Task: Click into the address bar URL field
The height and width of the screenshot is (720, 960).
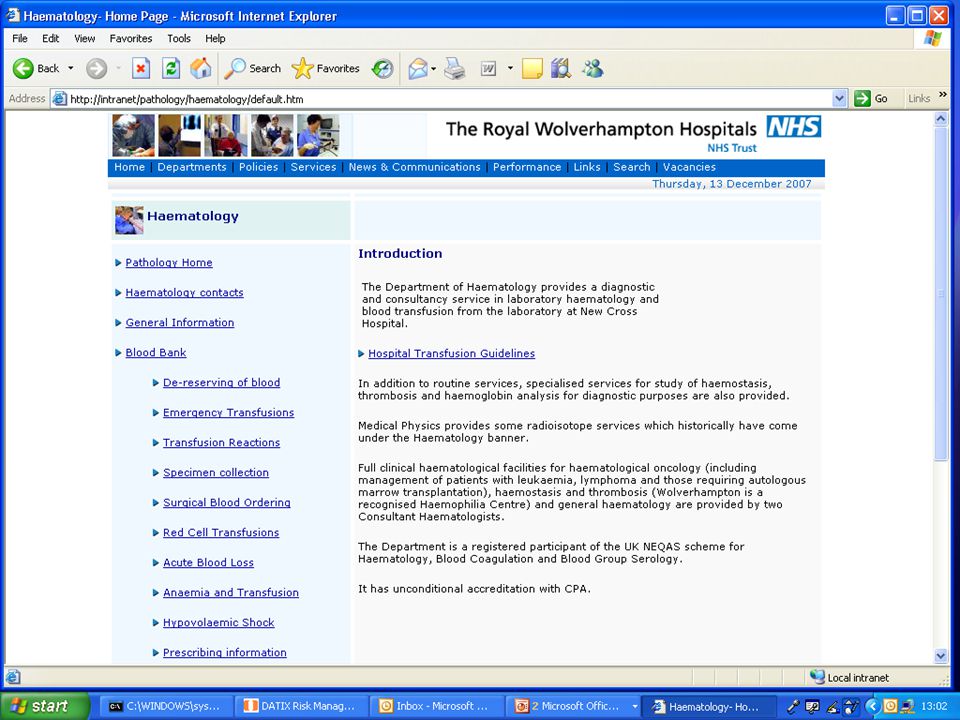Action: [441, 99]
